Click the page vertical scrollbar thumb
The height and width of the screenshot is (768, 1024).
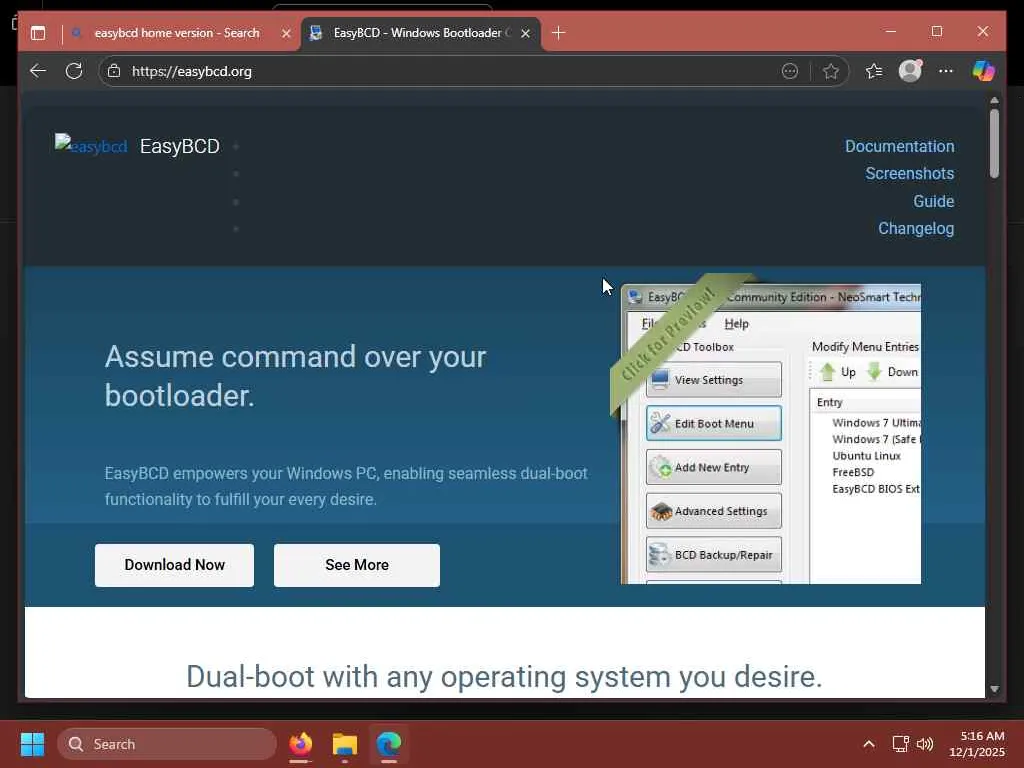click(994, 143)
